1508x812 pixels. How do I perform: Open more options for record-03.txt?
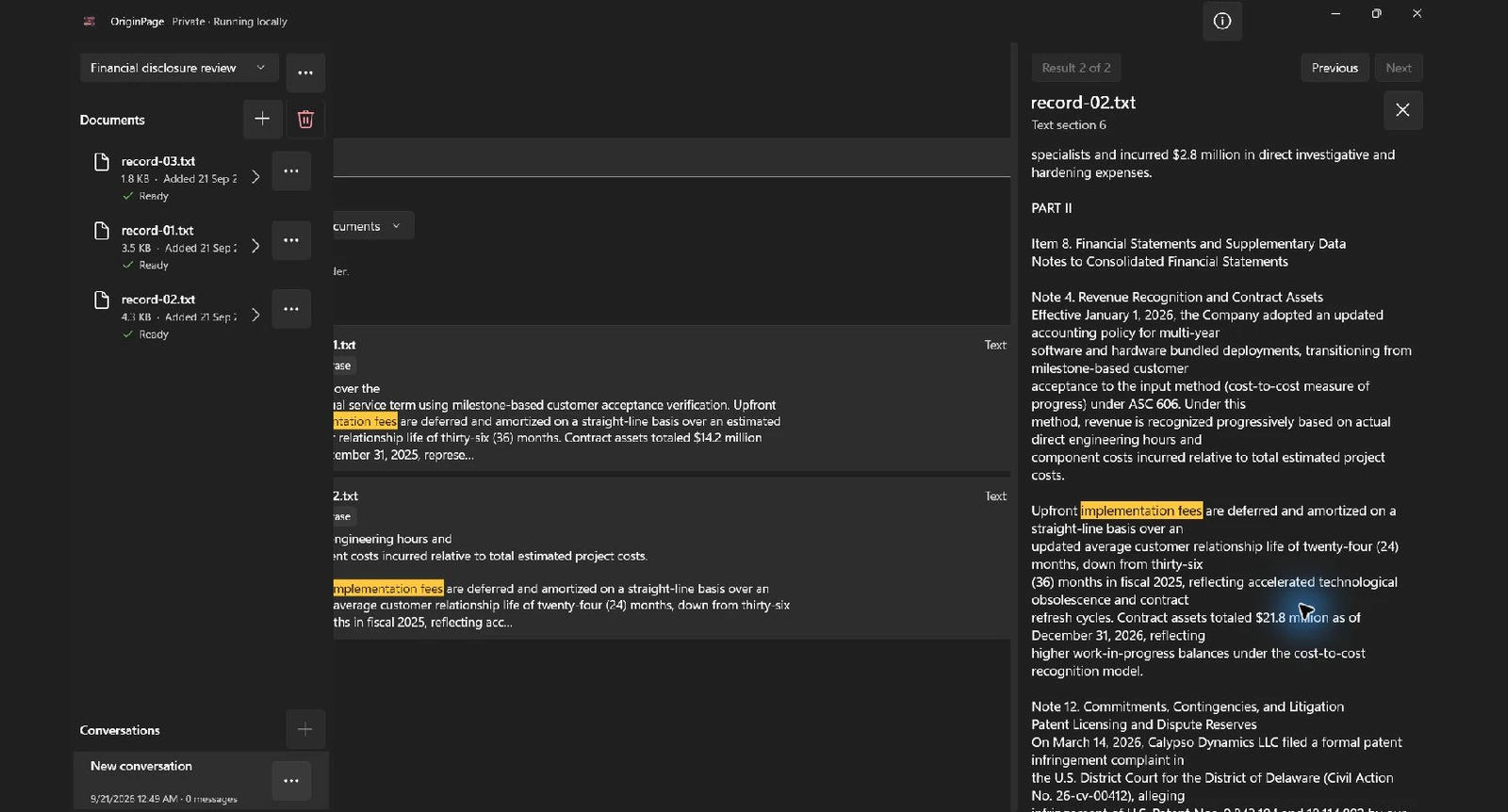pyautogui.click(x=291, y=171)
